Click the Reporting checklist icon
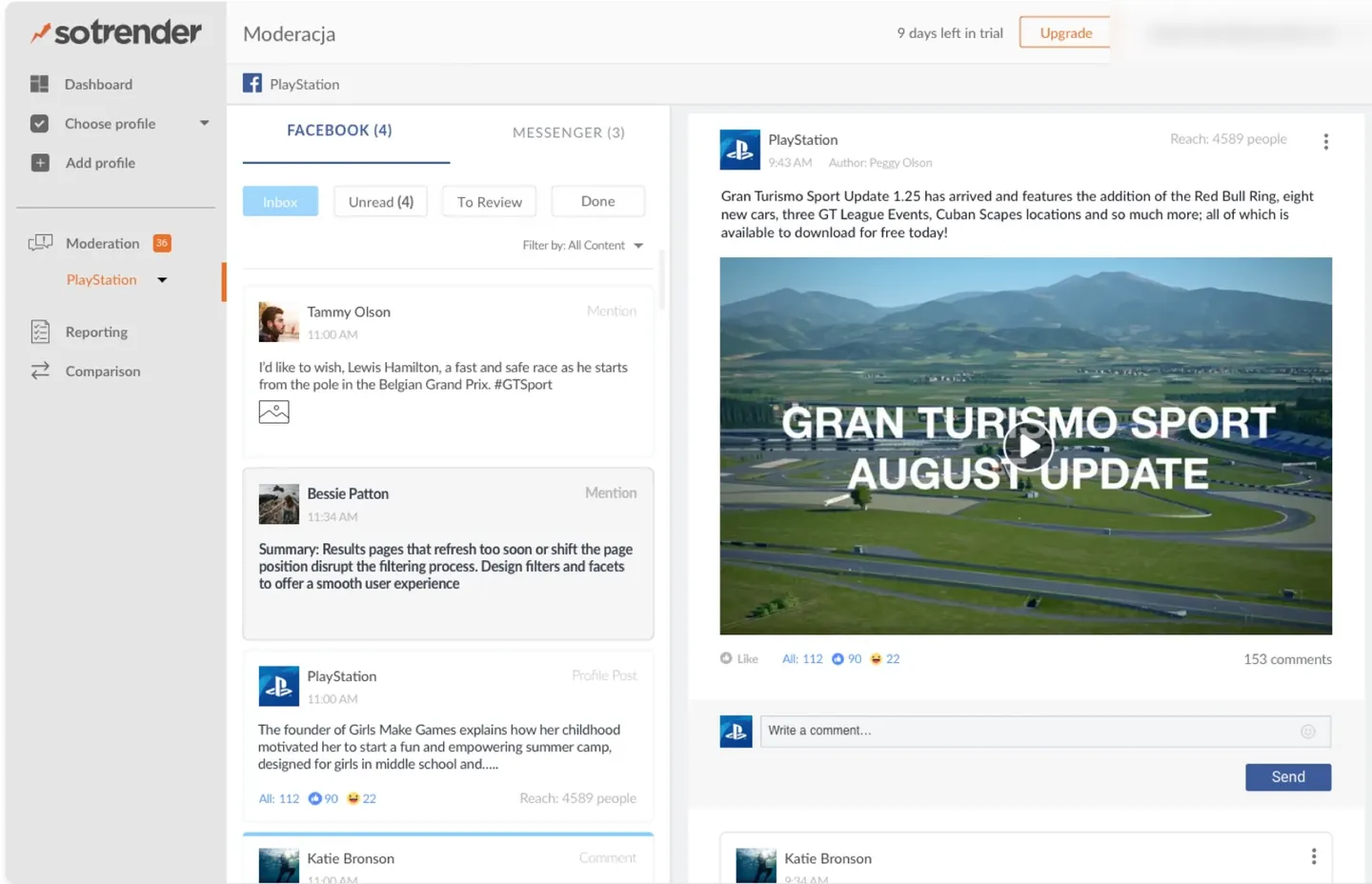The image size is (1372, 884). tap(40, 331)
